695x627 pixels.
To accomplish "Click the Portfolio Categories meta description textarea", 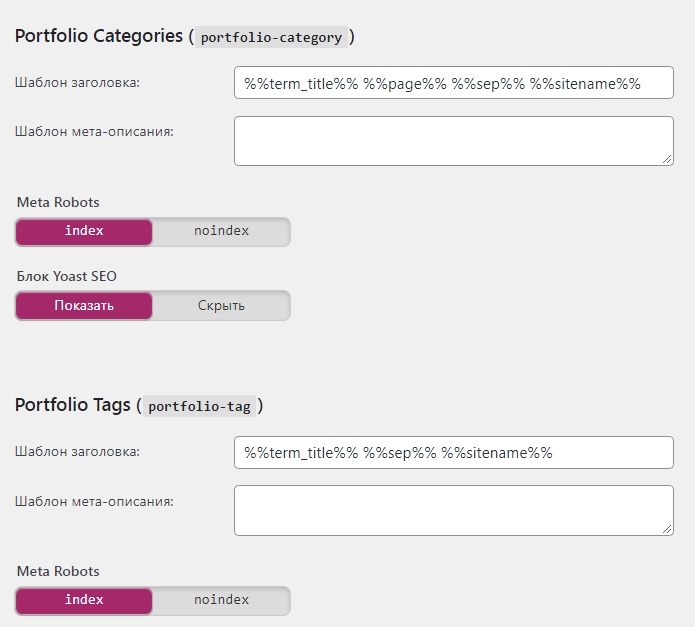I will (453, 141).
